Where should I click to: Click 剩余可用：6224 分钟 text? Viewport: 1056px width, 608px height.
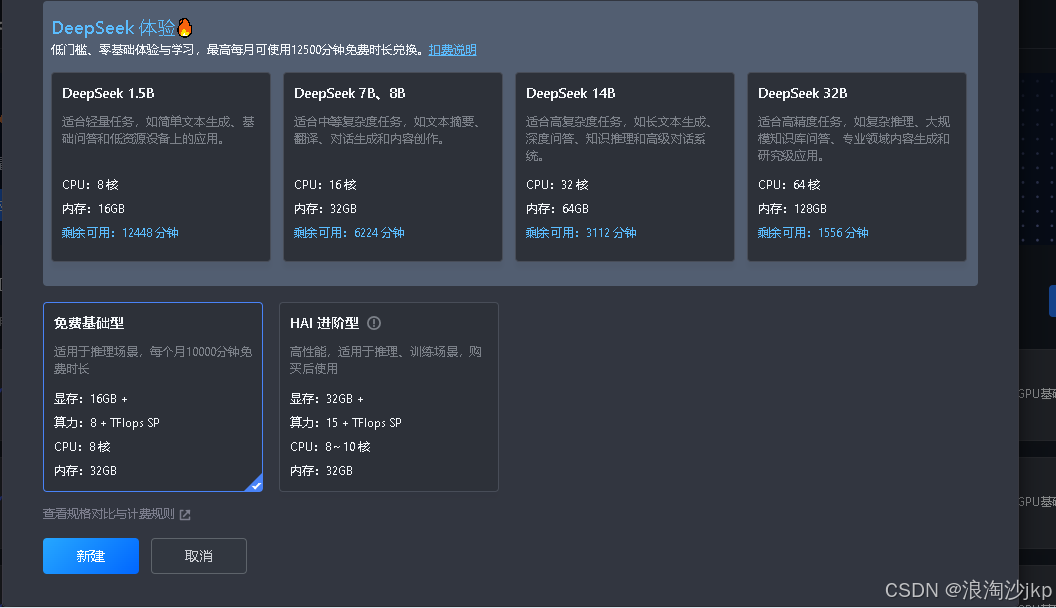pos(349,233)
